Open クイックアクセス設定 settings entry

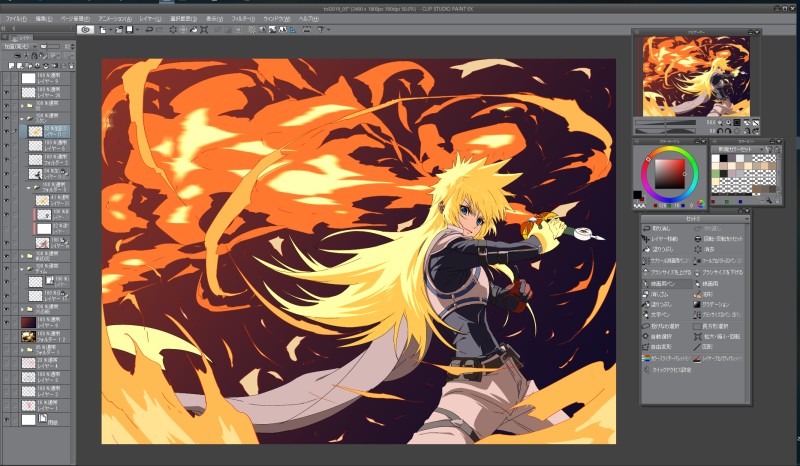click(672, 370)
